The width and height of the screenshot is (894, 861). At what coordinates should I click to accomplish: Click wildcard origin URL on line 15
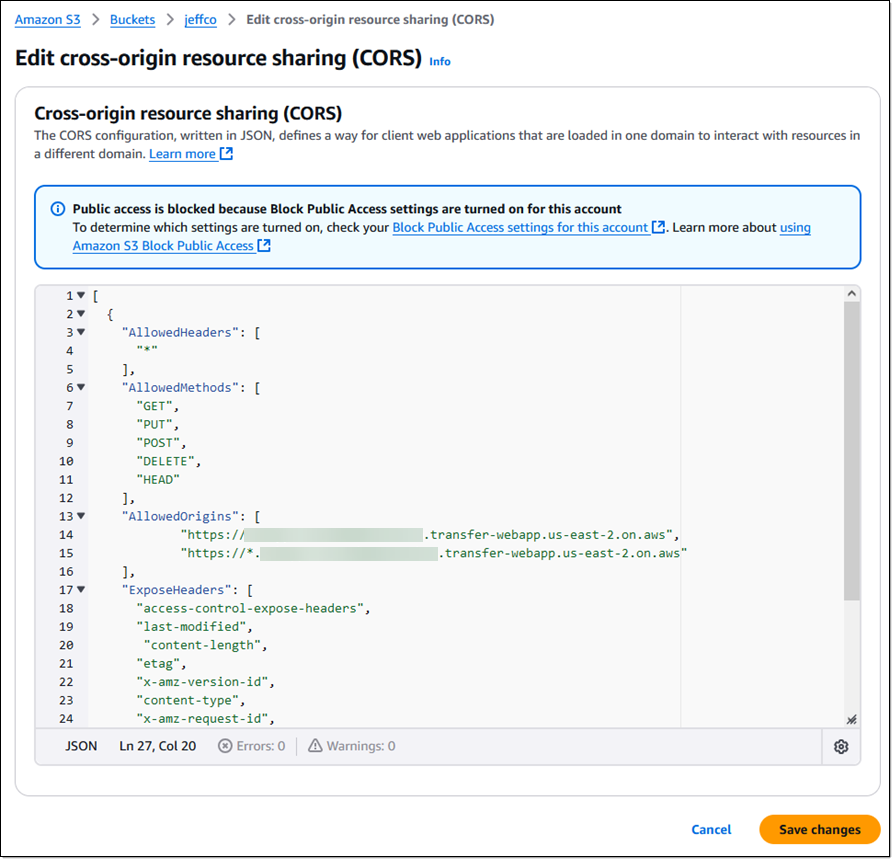[434, 553]
